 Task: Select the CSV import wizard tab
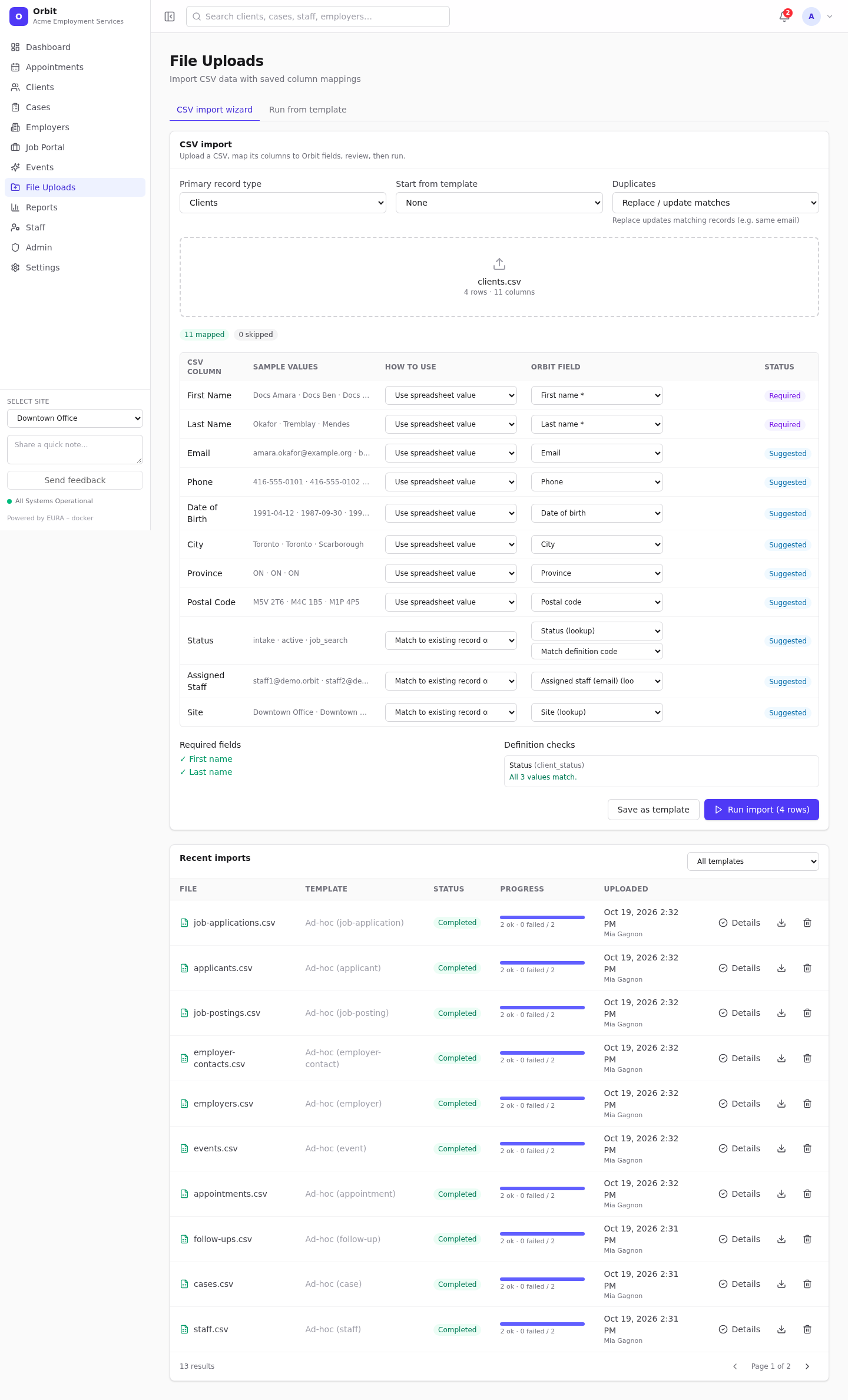tap(214, 110)
